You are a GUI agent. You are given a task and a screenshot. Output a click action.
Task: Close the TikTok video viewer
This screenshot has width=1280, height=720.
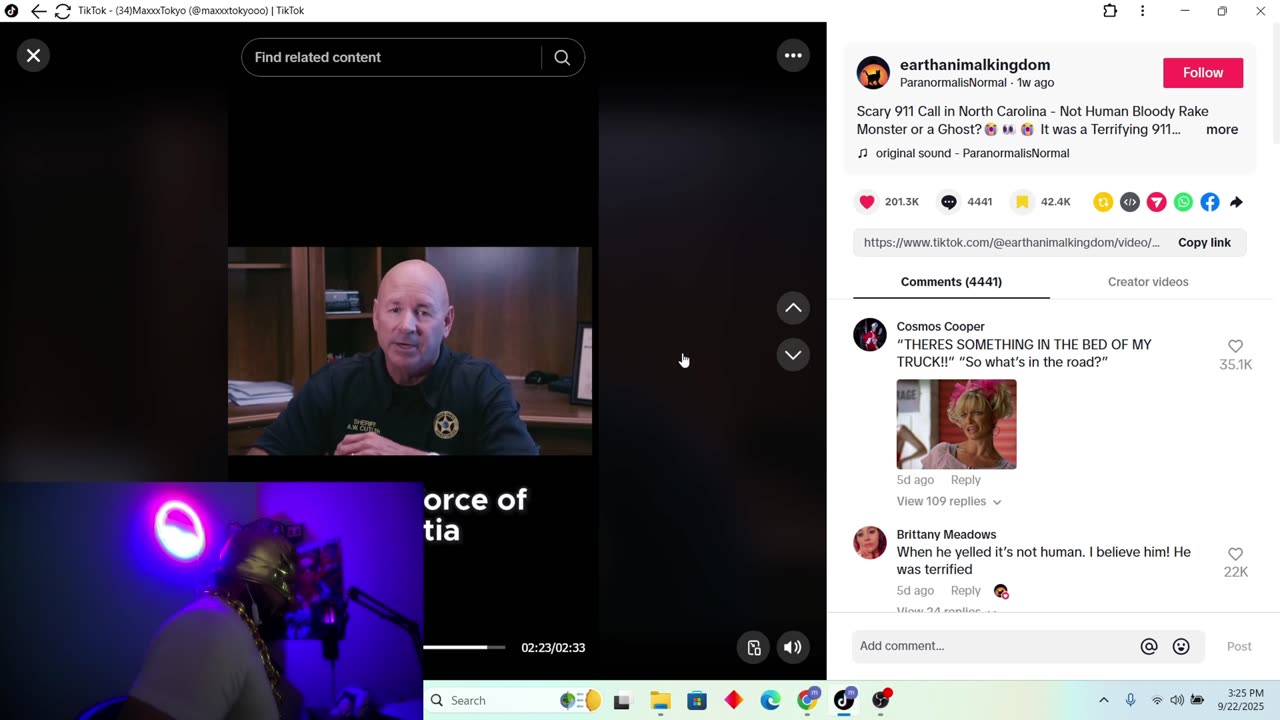coord(33,56)
